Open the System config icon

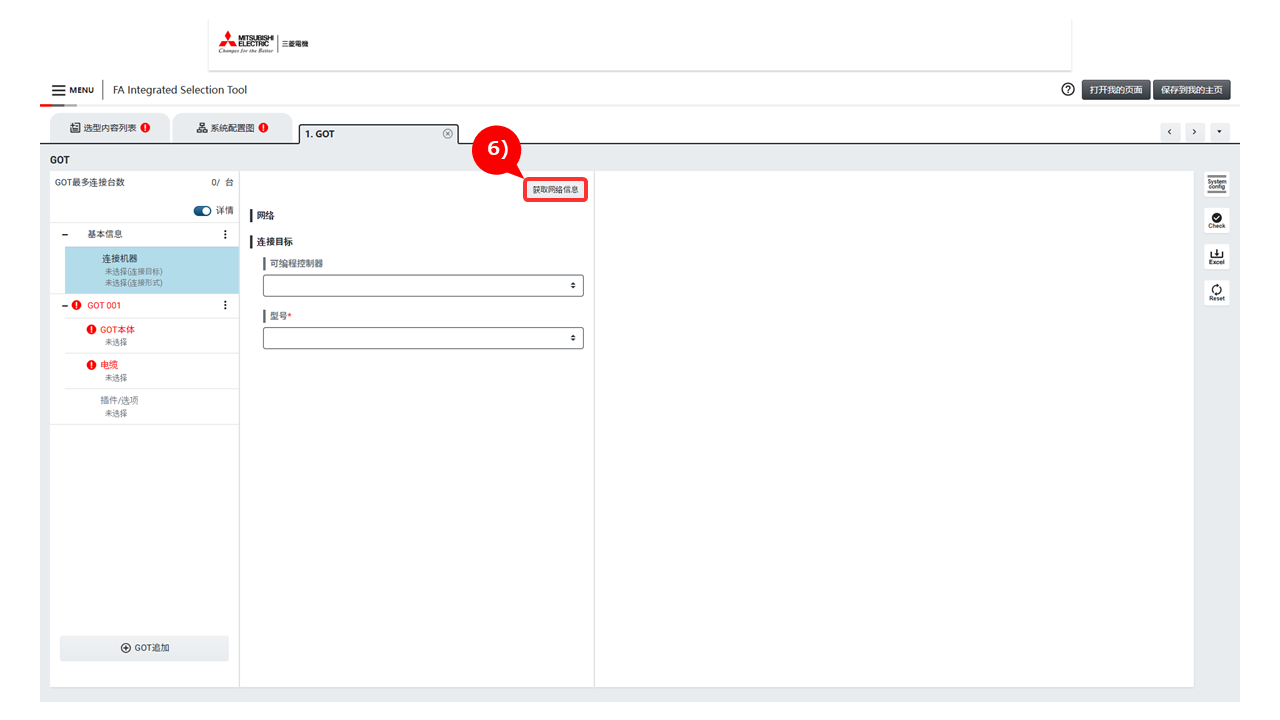coord(1216,184)
